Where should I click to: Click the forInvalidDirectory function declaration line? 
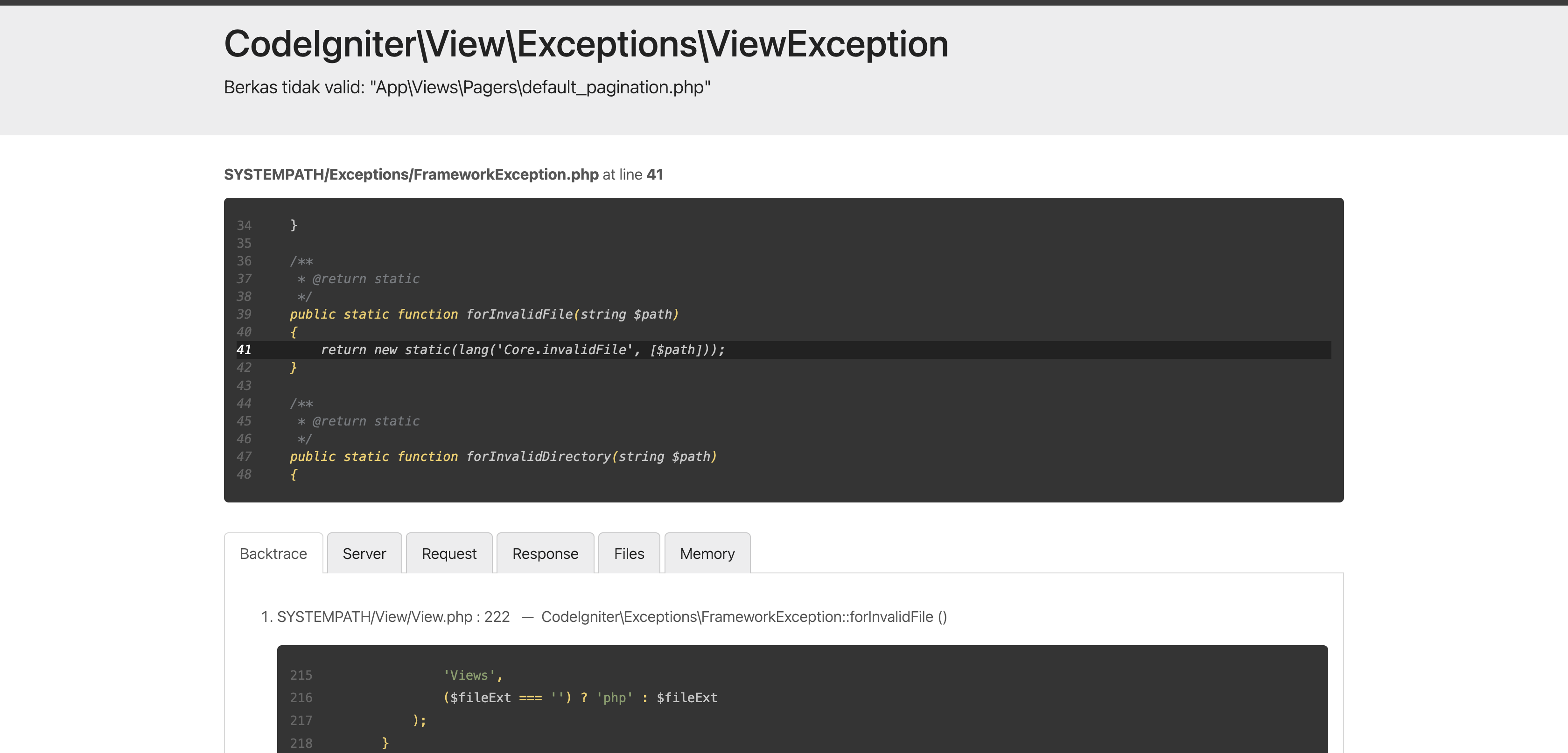click(503, 457)
